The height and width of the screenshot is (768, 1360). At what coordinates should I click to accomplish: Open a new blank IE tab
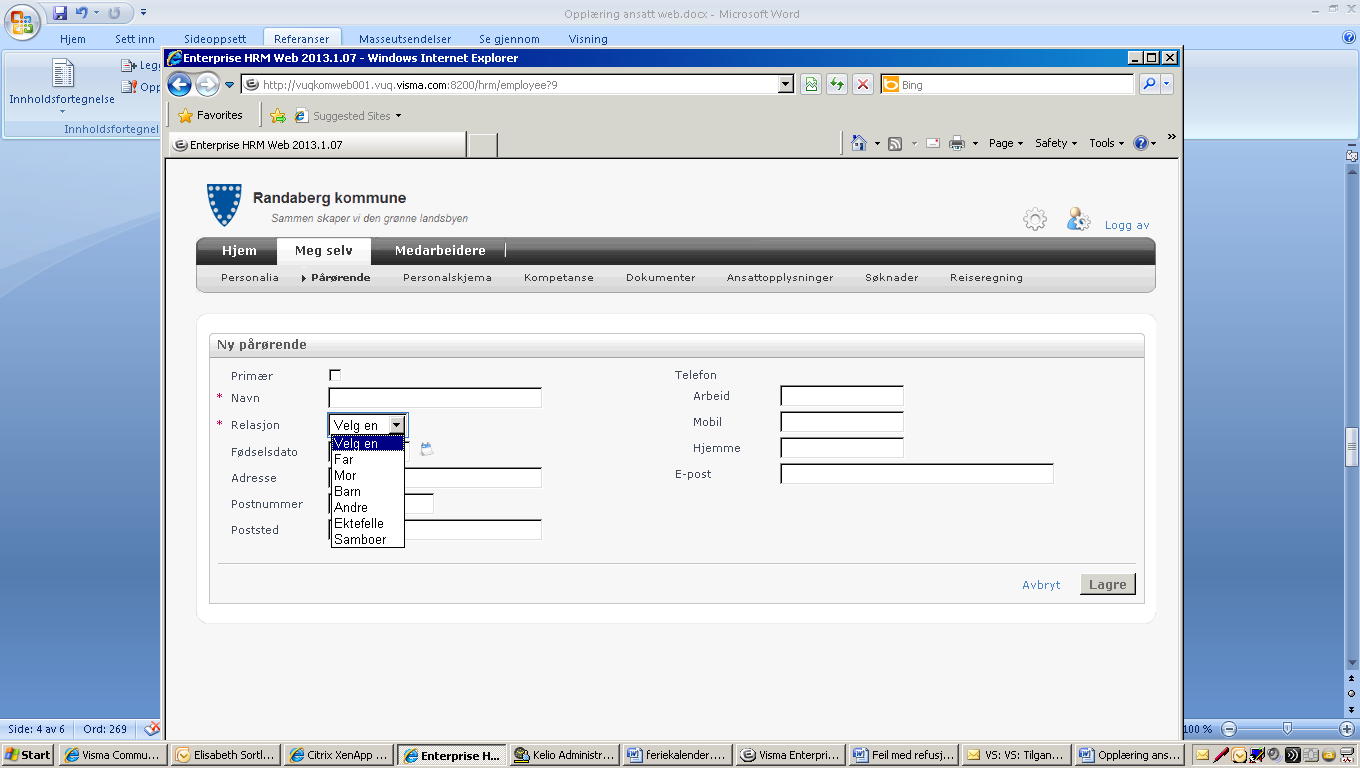coord(483,145)
